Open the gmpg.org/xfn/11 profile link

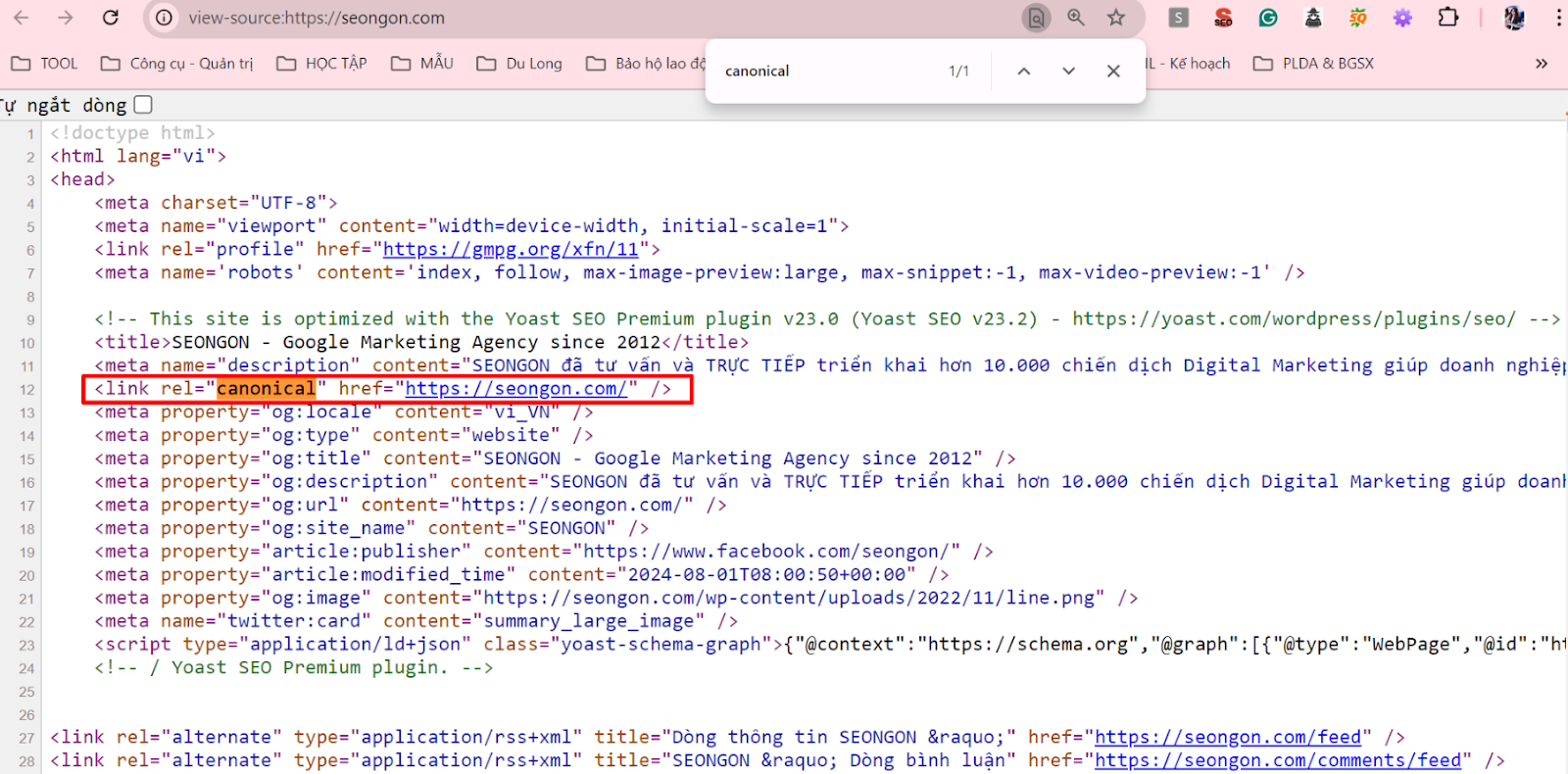511,249
